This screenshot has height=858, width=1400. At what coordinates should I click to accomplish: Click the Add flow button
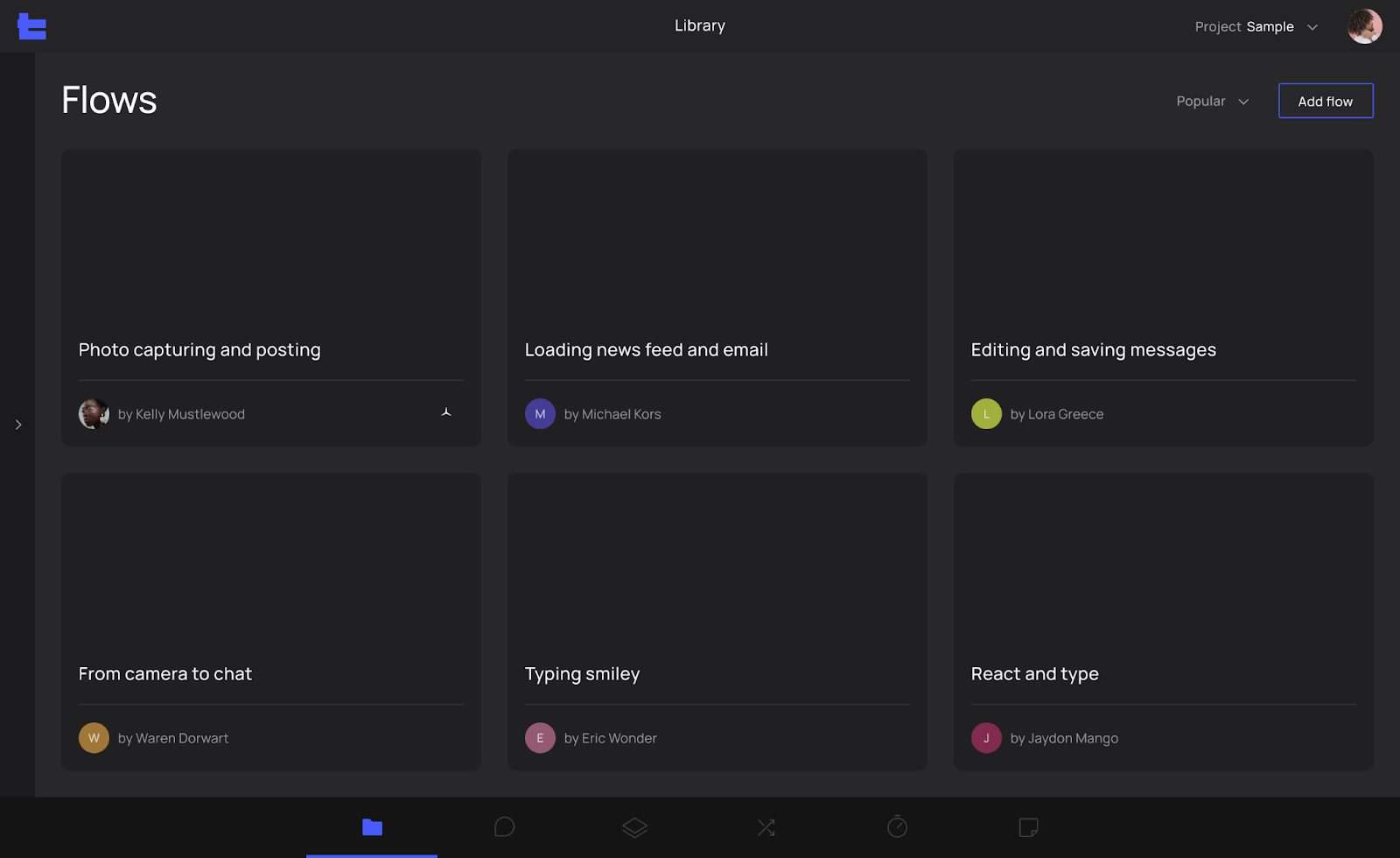[1326, 101]
